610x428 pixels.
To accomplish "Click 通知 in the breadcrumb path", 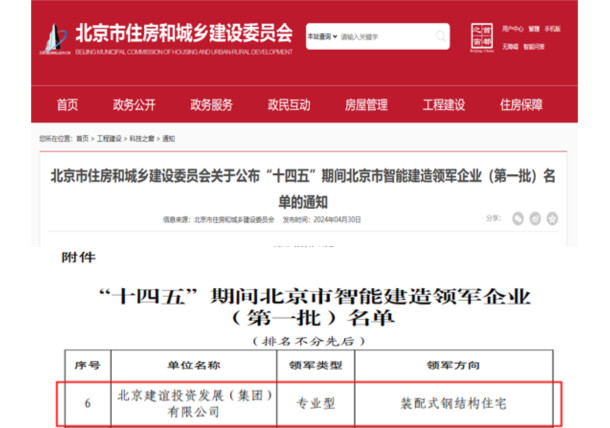I will point(168,139).
